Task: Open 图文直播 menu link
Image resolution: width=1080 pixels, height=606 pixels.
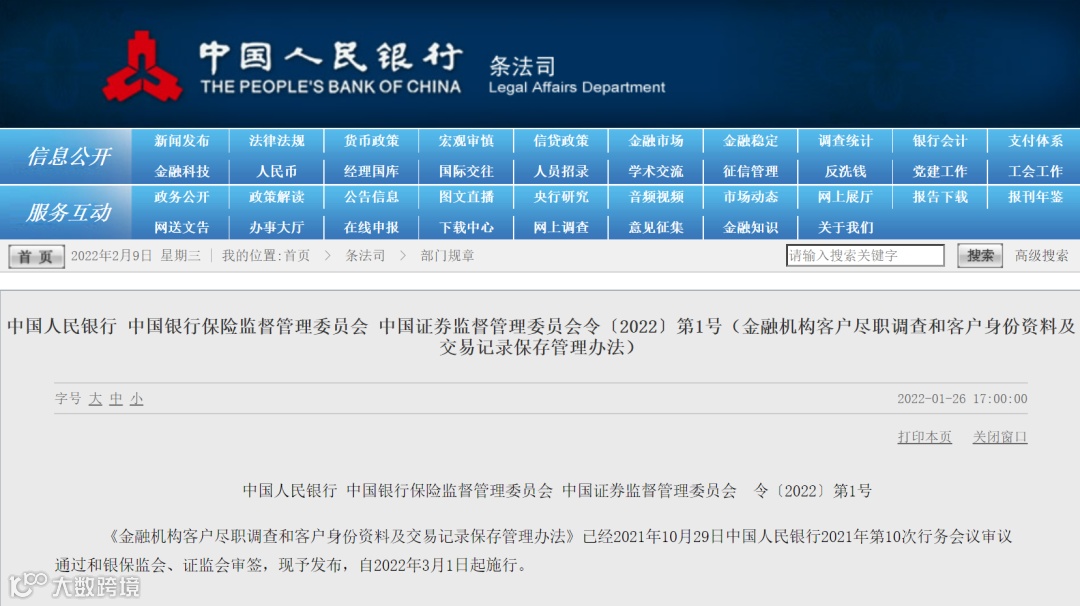Action: point(466,197)
